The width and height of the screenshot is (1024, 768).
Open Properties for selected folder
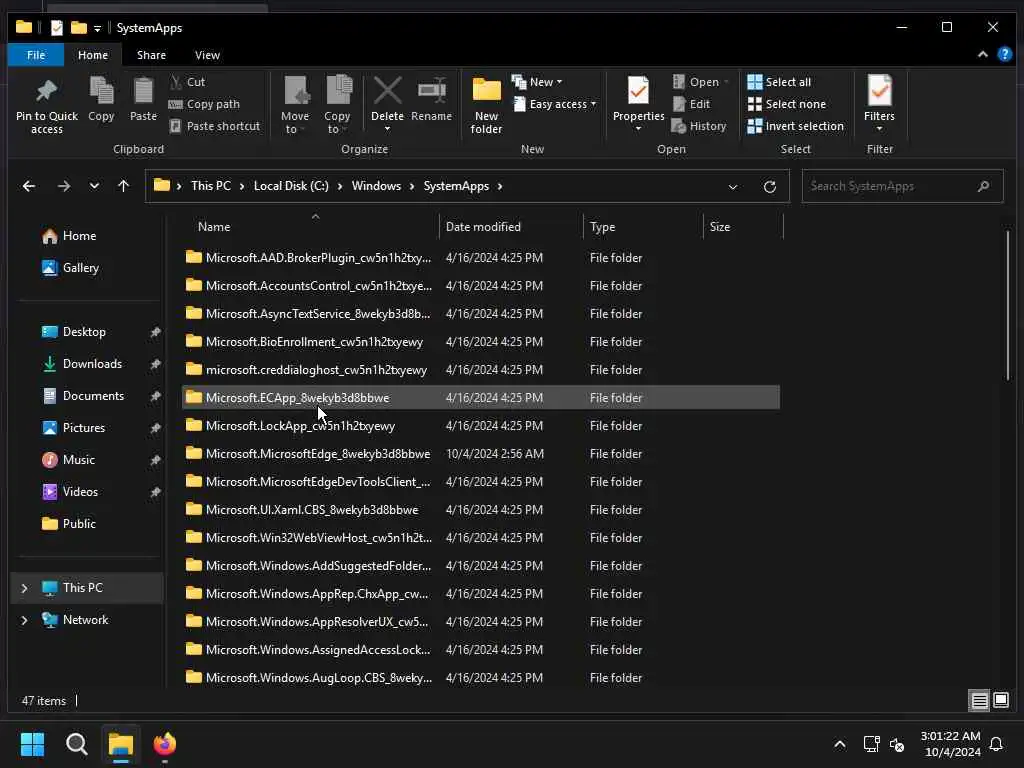pos(638,104)
